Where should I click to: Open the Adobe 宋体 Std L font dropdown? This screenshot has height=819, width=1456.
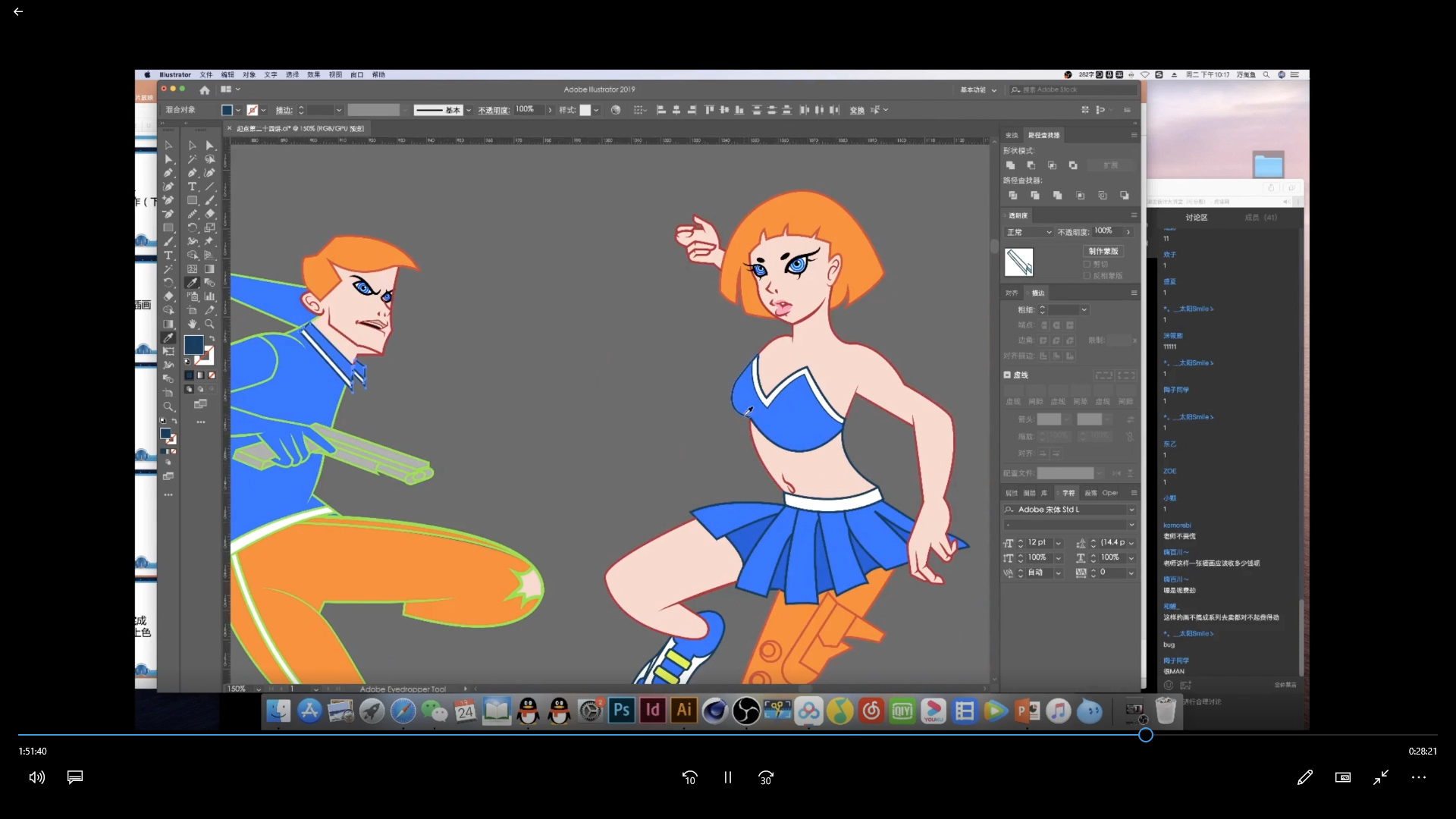(x=1131, y=510)
